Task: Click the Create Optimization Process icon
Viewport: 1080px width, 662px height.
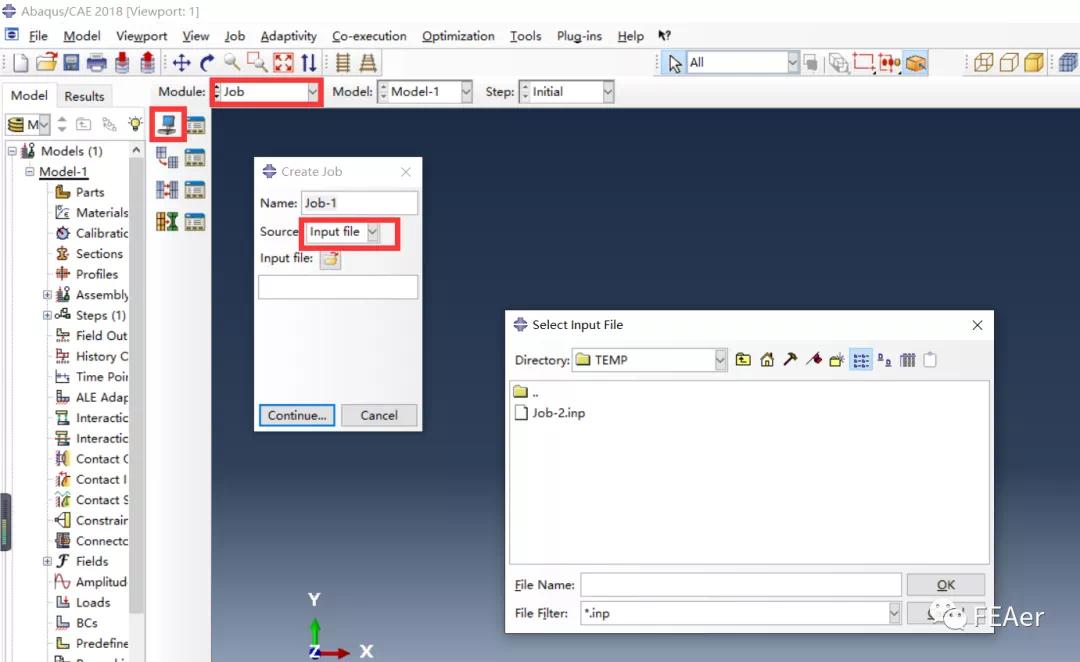Action: [x=167, y=221]
